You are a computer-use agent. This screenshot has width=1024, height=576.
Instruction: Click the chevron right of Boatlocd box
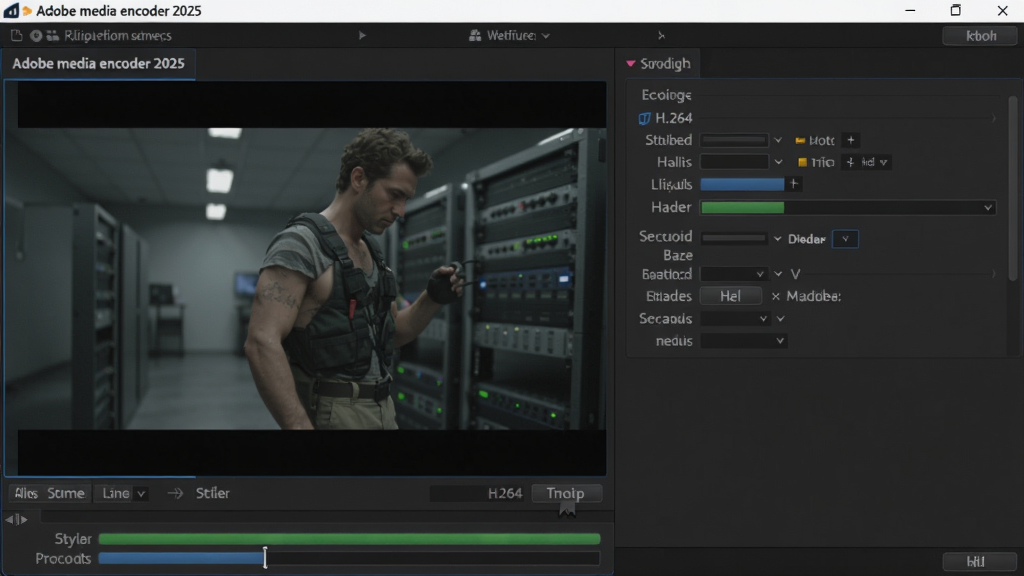pyautogui.click(x=778, y=274)
